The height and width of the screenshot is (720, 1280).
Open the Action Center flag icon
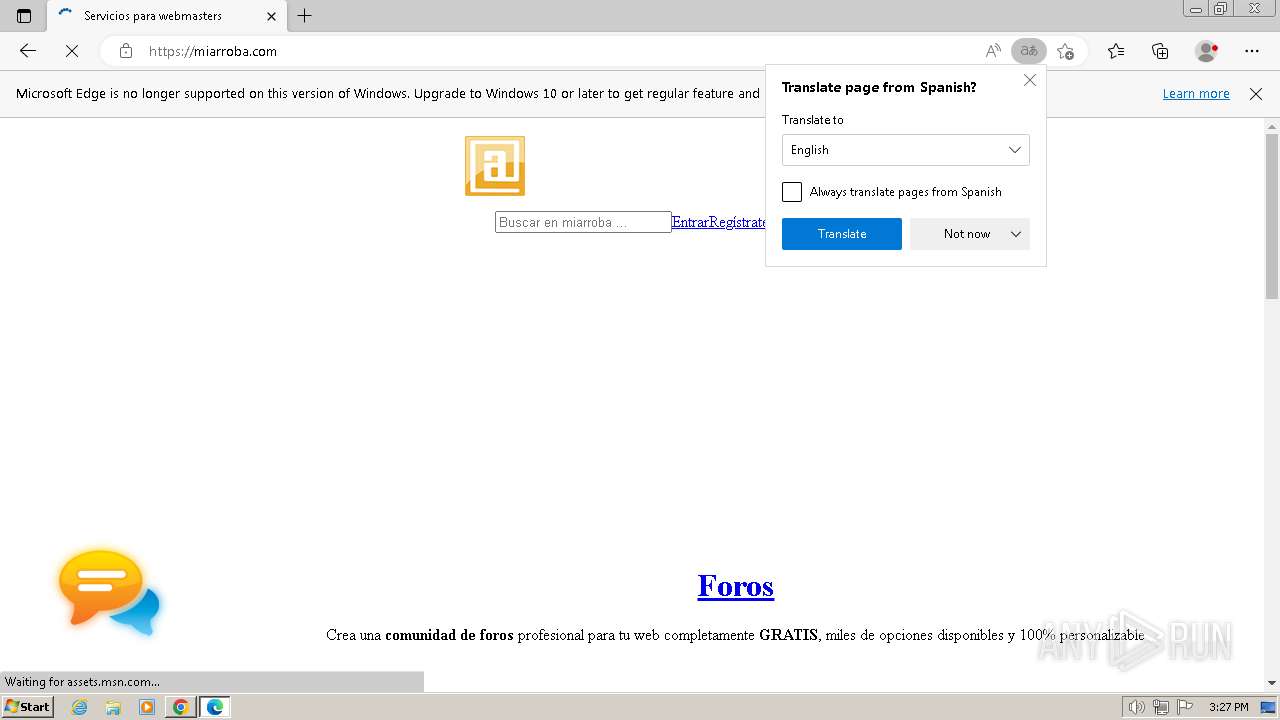coord(1184,707)
